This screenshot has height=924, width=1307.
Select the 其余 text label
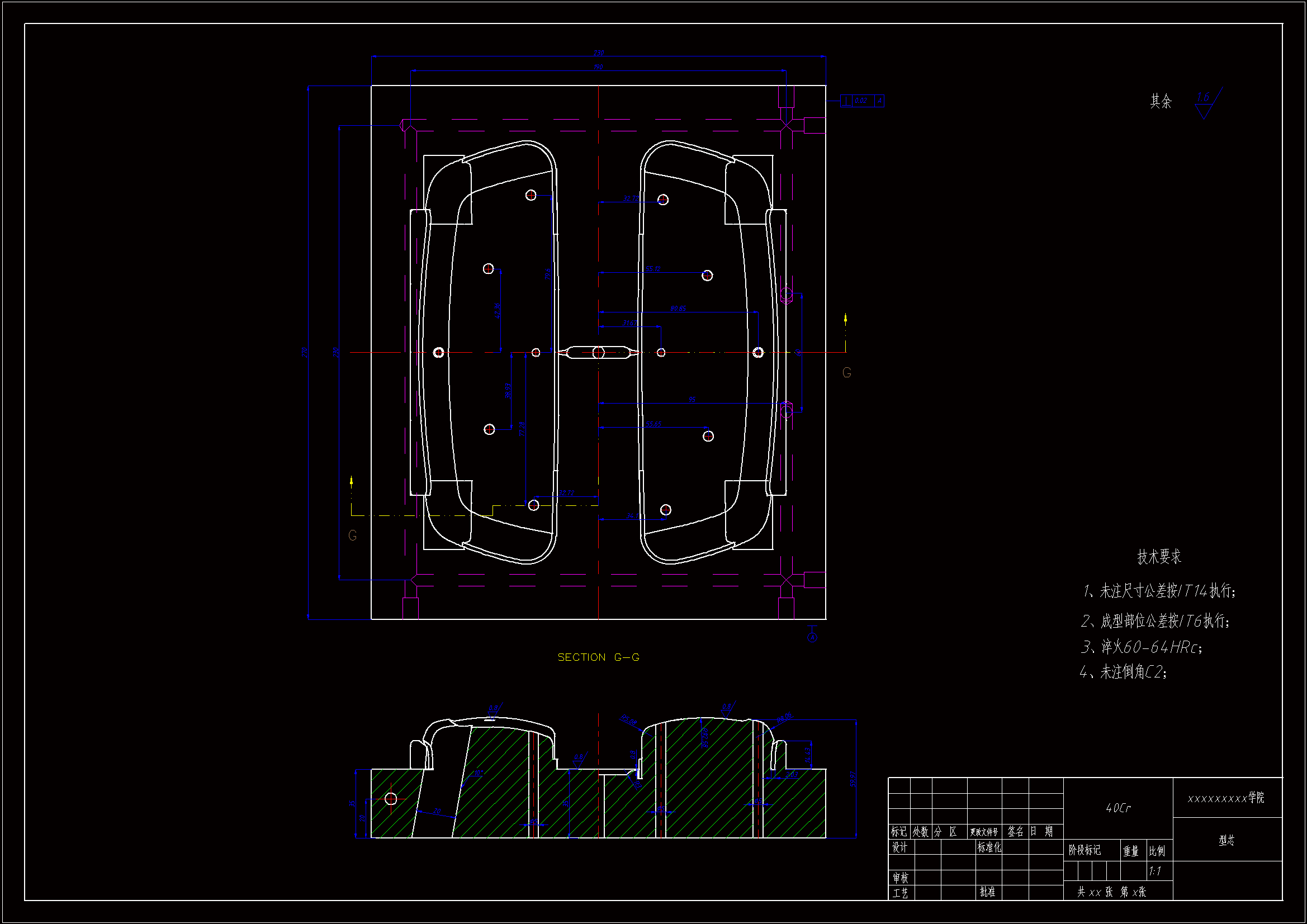(x=1160, y=101)
